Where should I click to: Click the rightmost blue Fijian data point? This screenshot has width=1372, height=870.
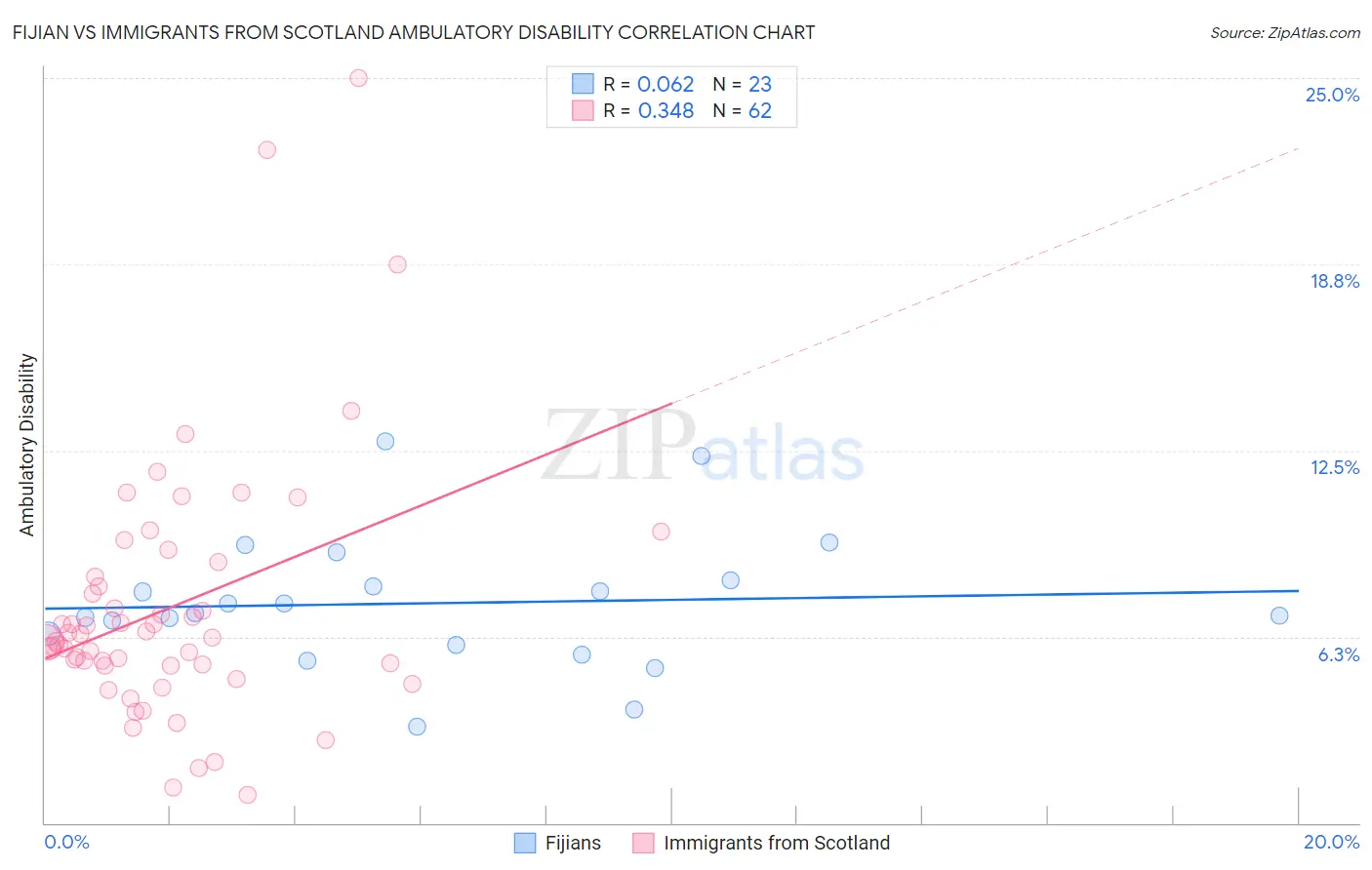pos(1279,615)
